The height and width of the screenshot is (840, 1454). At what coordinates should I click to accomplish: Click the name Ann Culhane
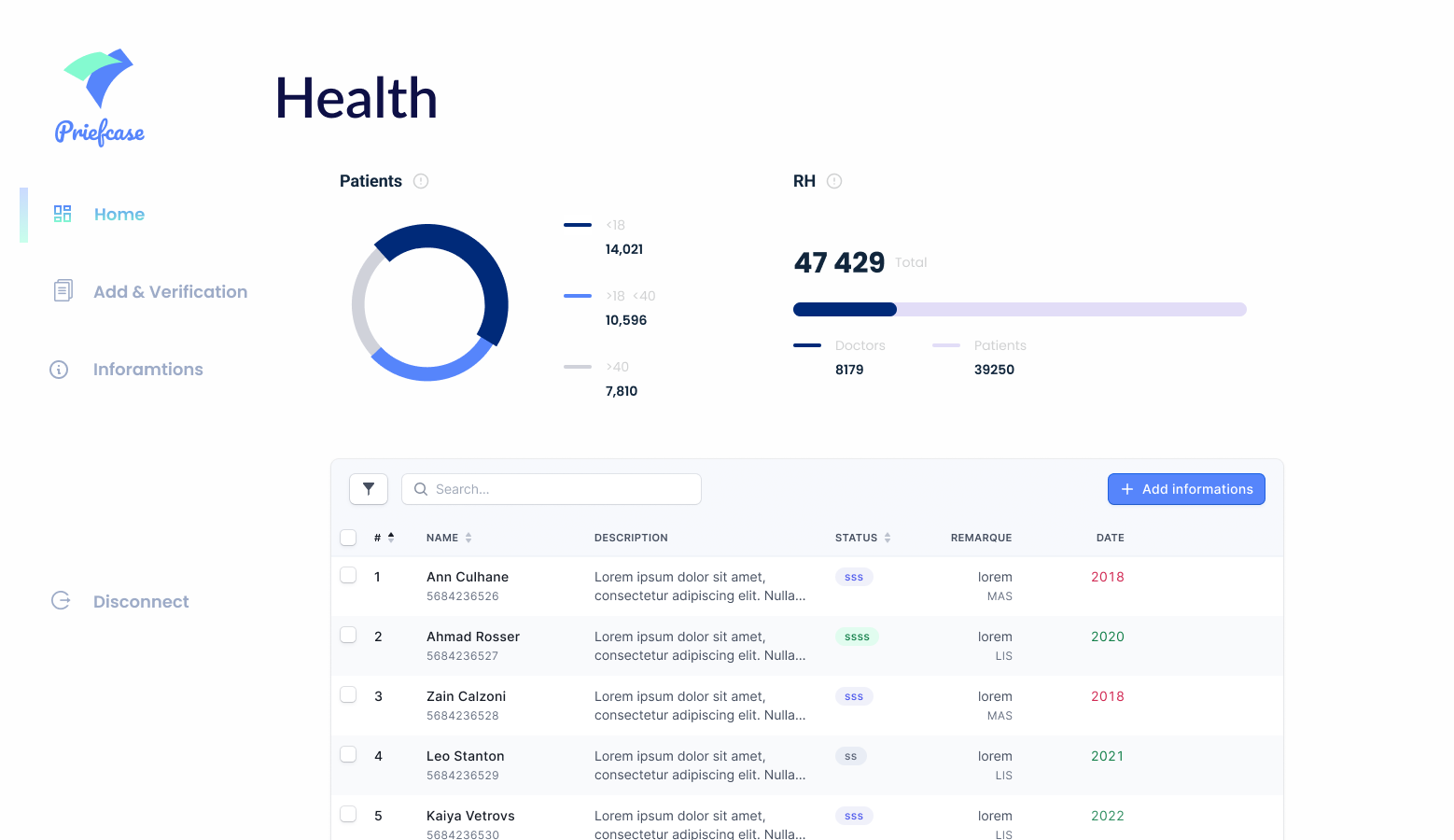click(x=468, y=577)
